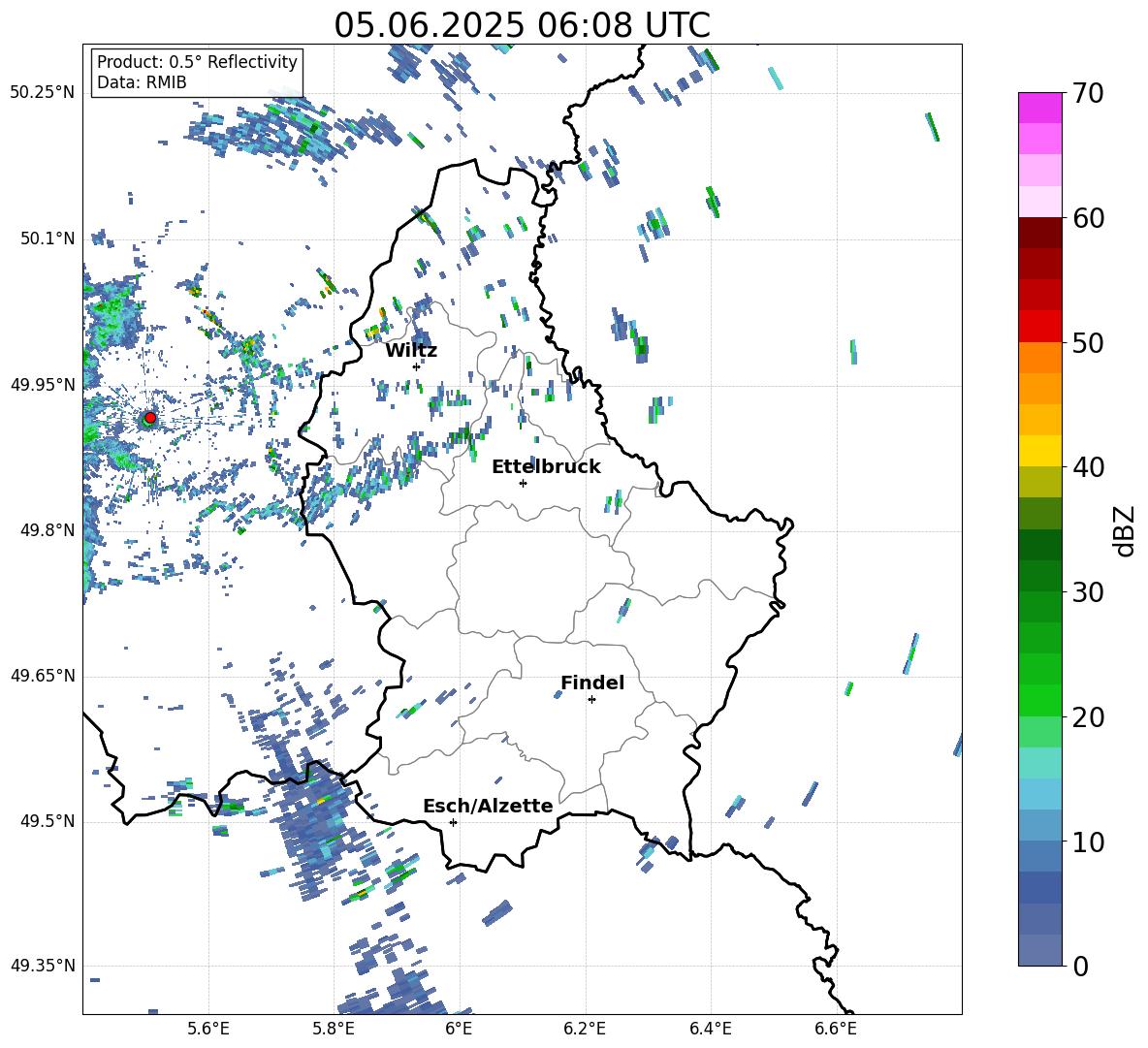Click the Ettelbruck city label

546,467
